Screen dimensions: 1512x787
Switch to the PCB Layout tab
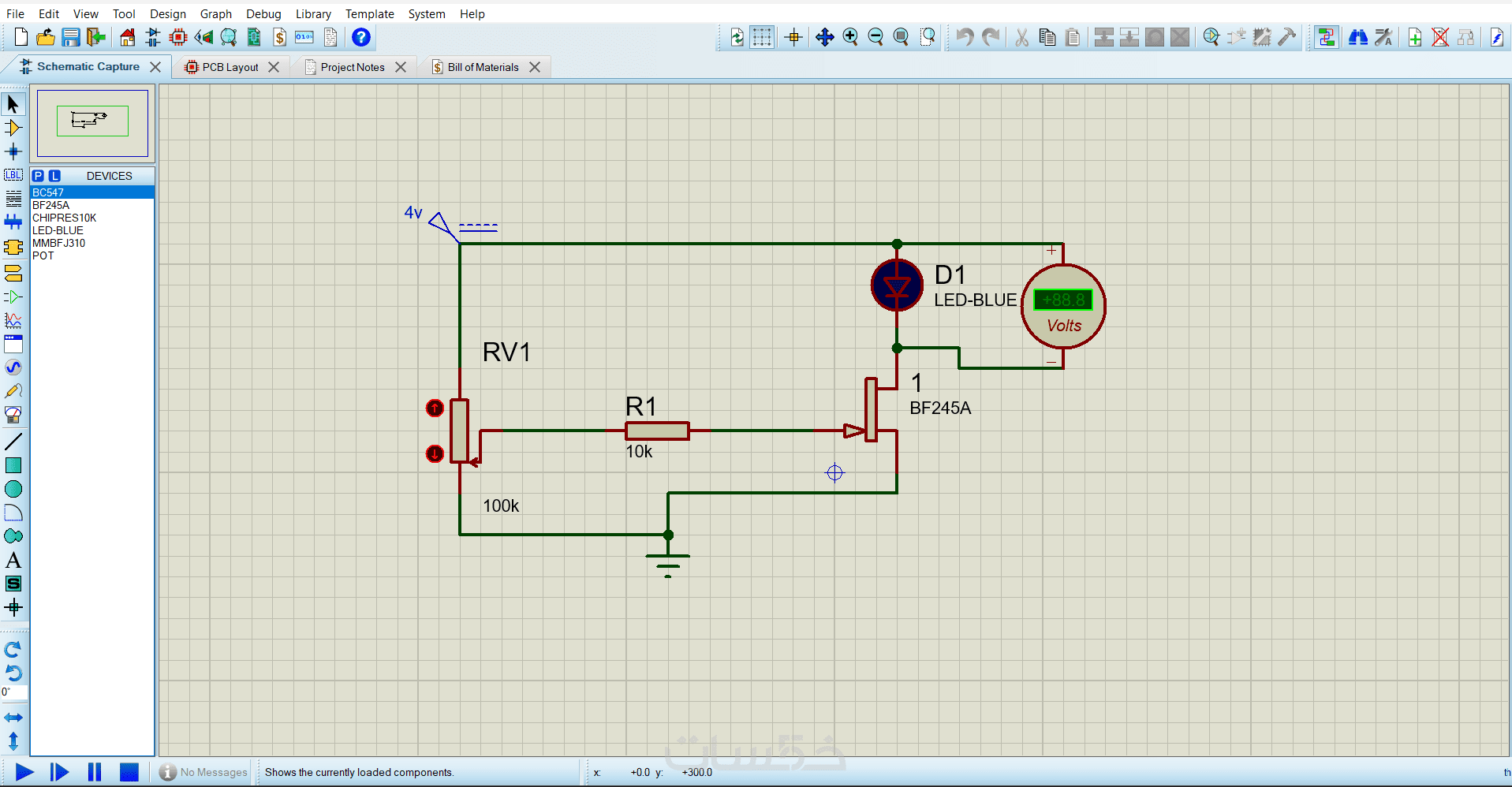point(230,67)
